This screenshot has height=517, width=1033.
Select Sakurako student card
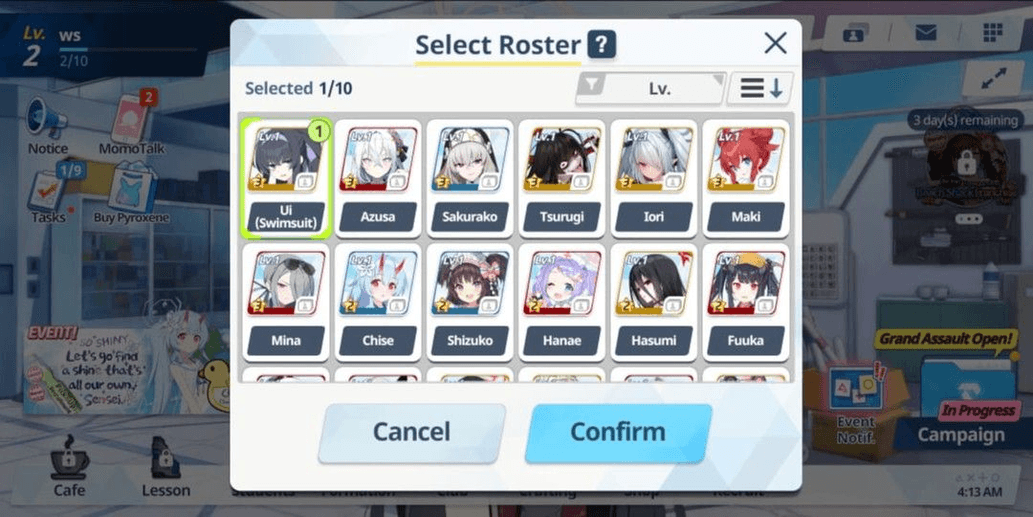coord(470,178)
